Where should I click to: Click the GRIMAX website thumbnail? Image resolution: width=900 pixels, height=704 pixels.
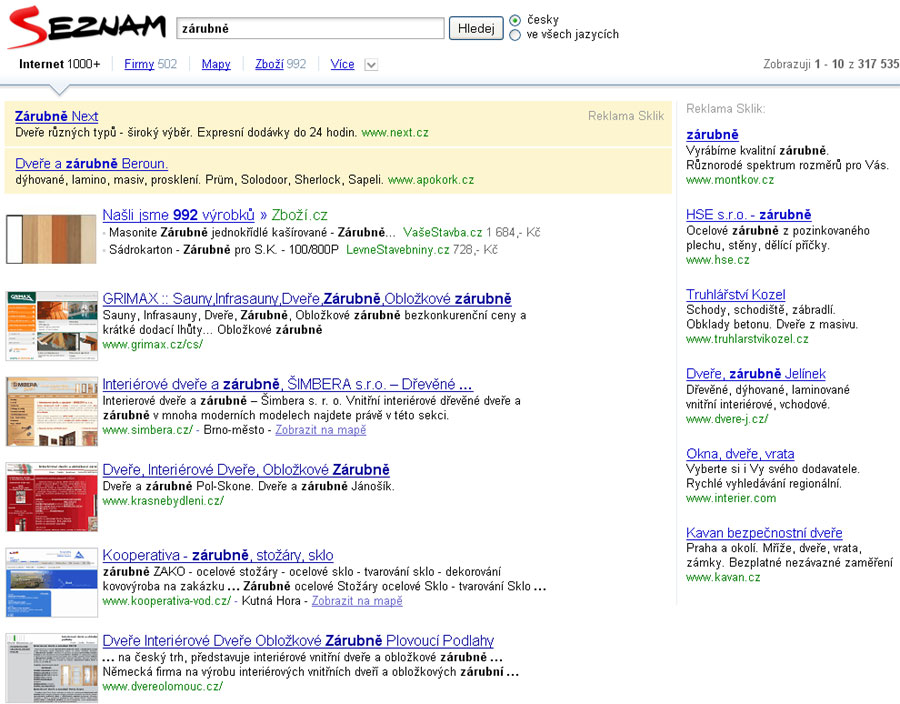pos(52,326)
